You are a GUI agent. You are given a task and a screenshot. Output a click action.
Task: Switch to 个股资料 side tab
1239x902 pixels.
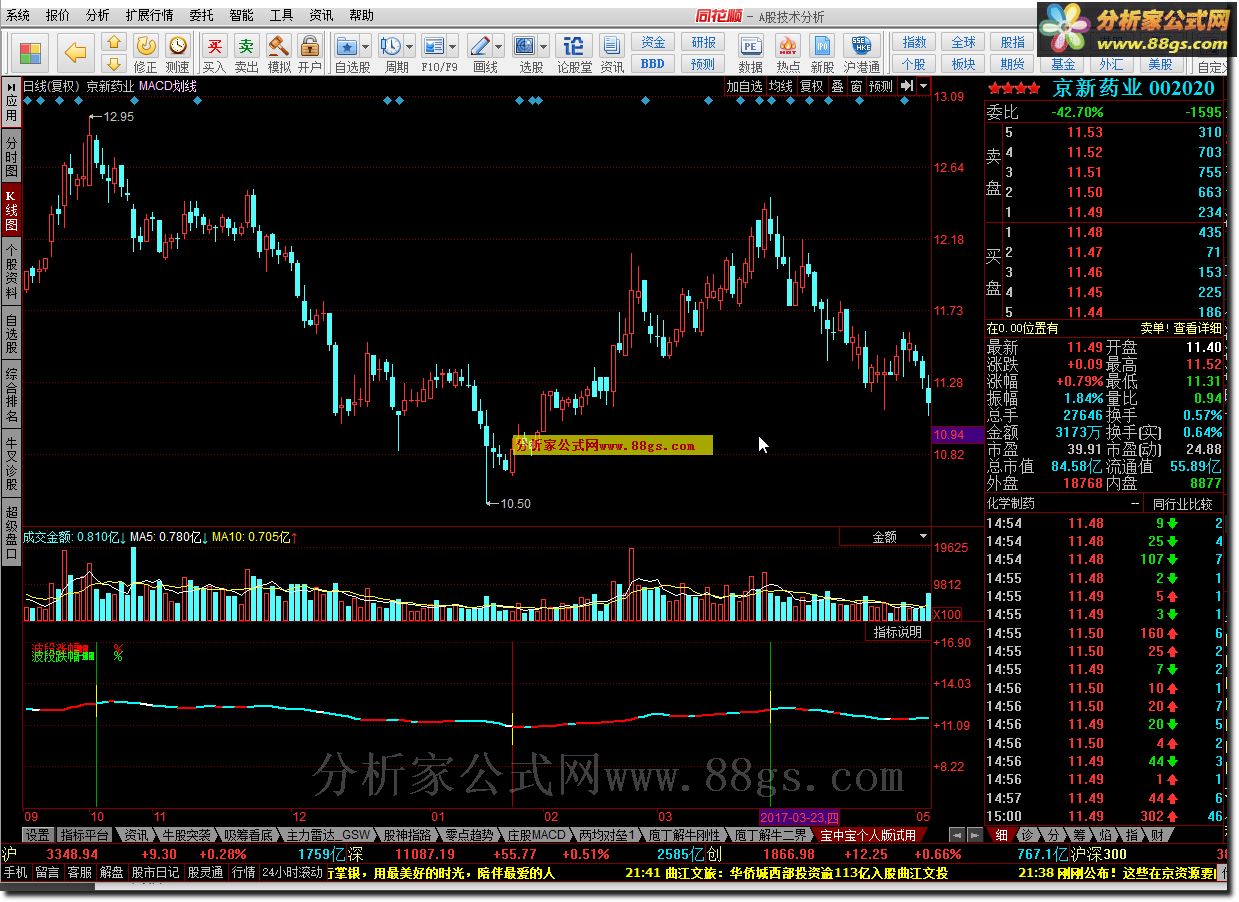11,270
